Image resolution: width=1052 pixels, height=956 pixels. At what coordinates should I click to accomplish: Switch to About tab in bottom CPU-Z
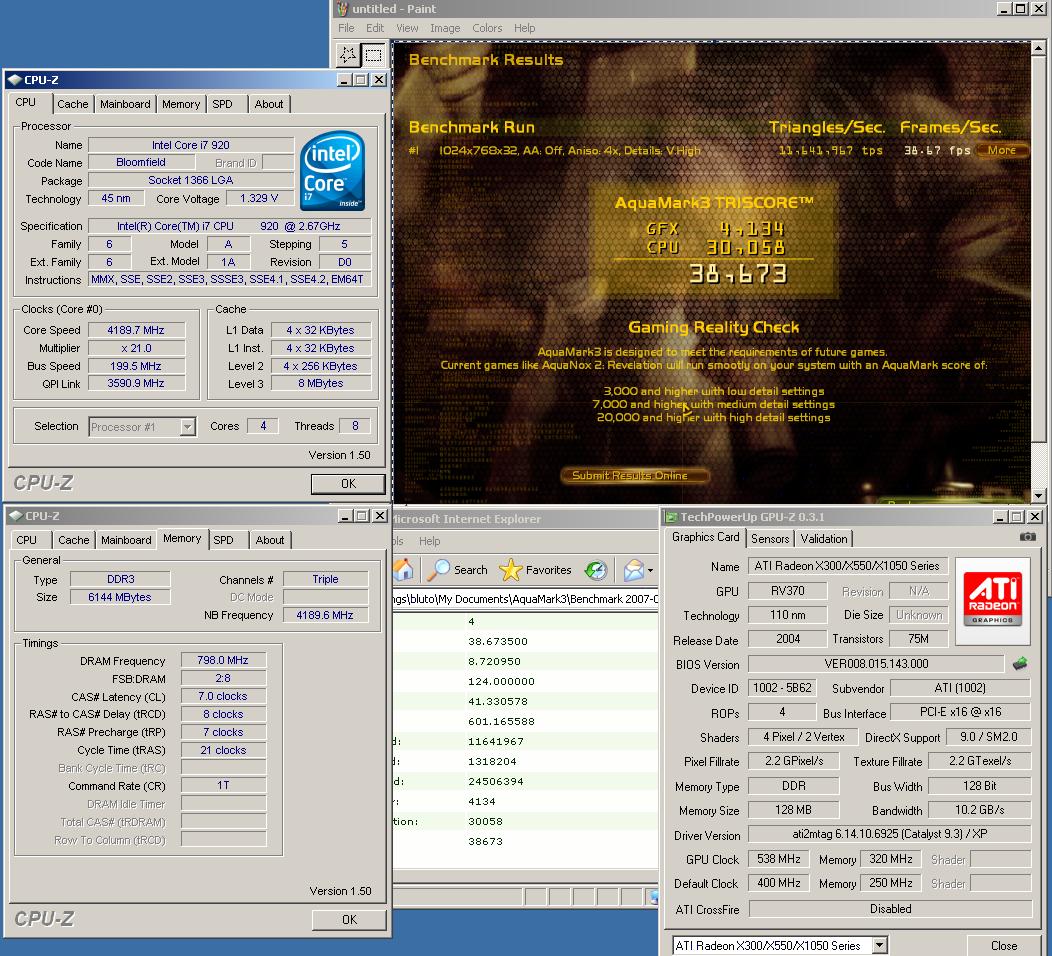coord(270,540)
